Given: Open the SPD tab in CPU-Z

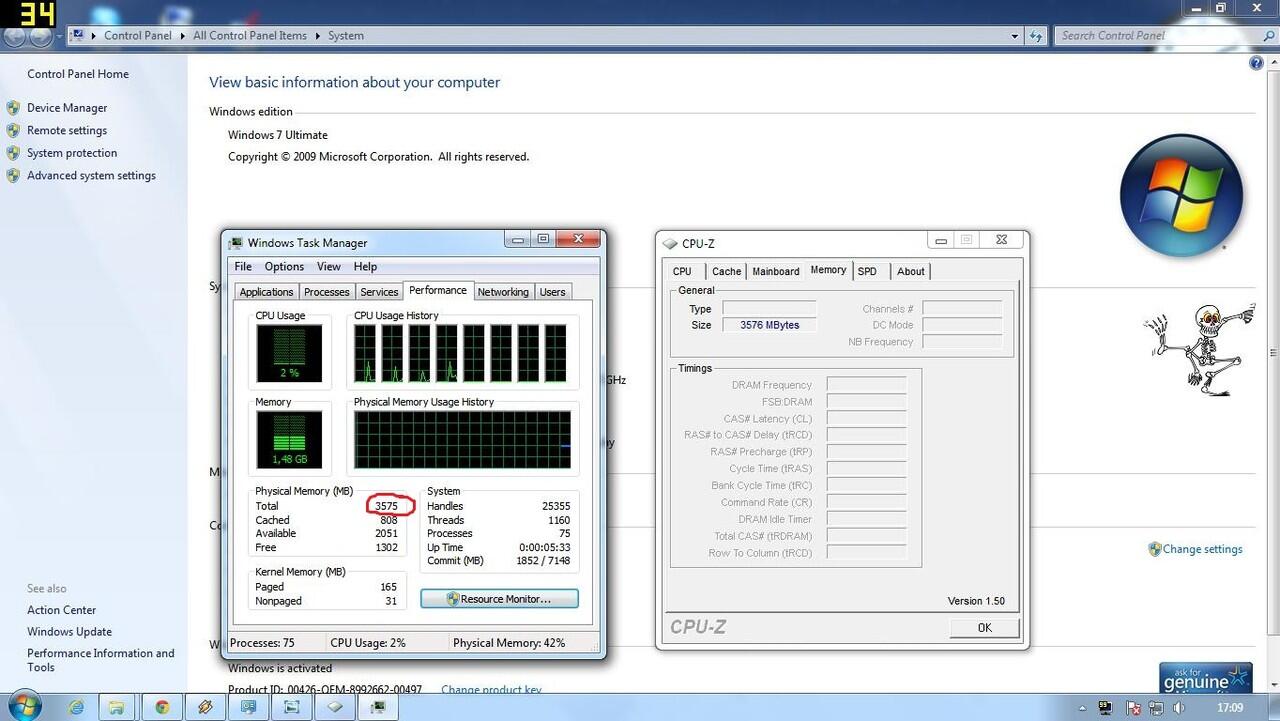Looking at the screenshot, I should 866,271.
